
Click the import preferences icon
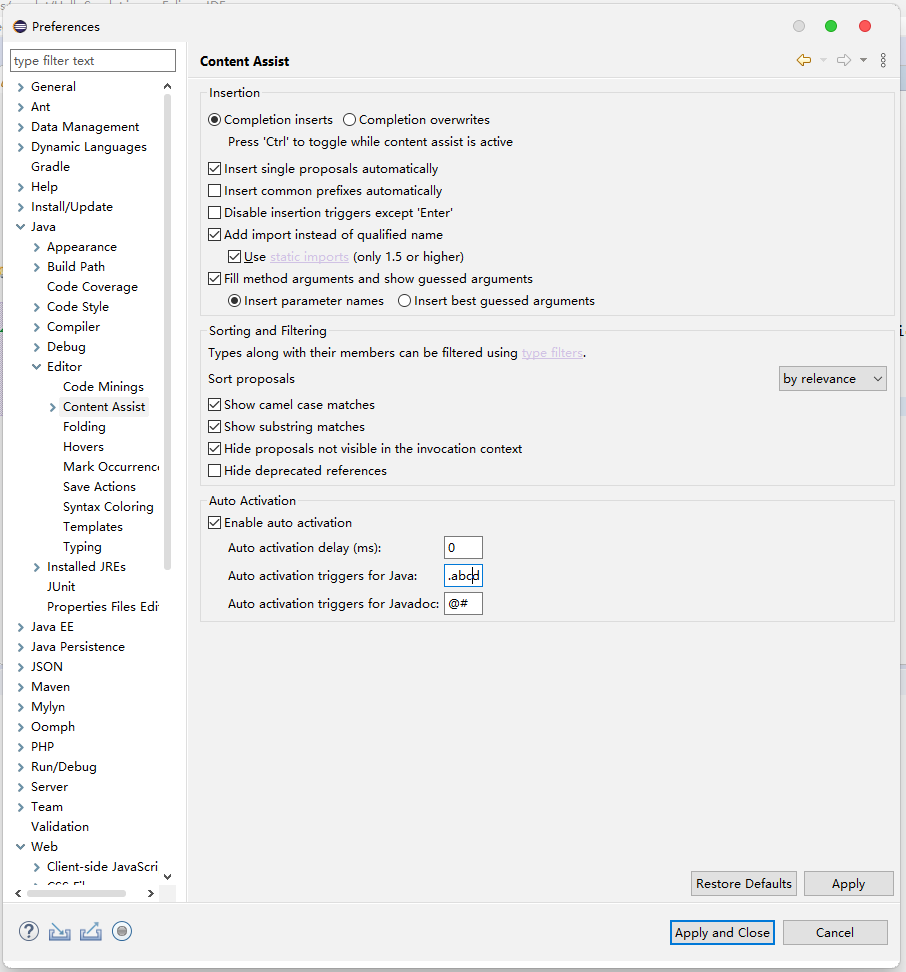(x=59, y=931)
